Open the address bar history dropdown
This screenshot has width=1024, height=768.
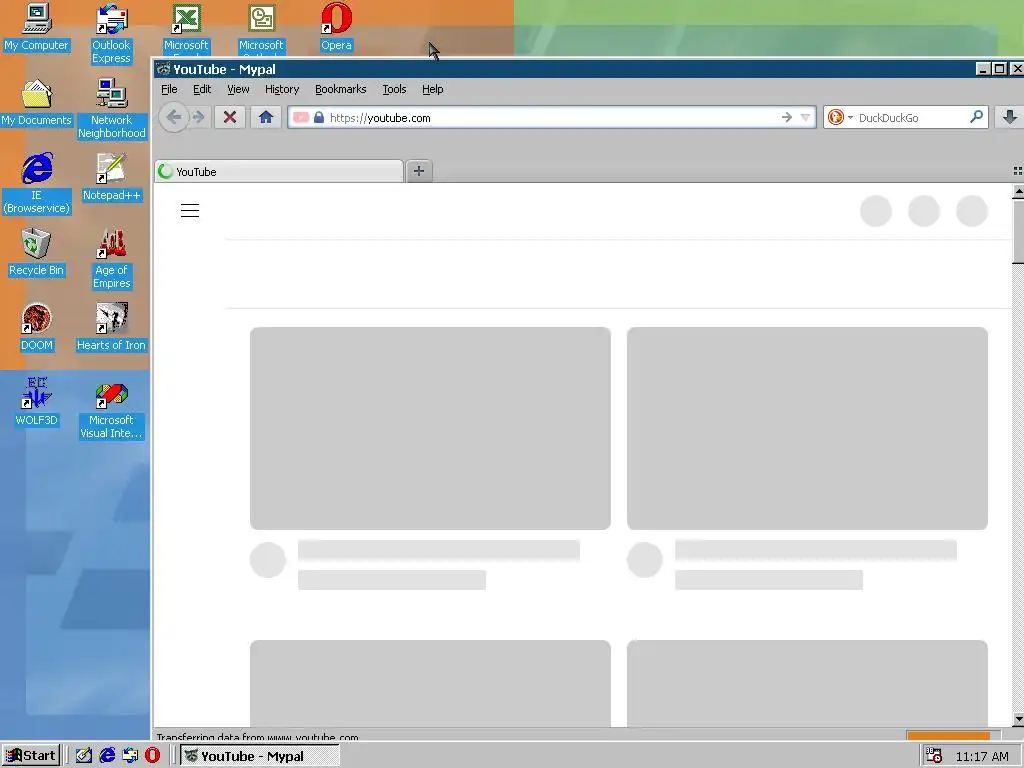[x=805, y=118]
